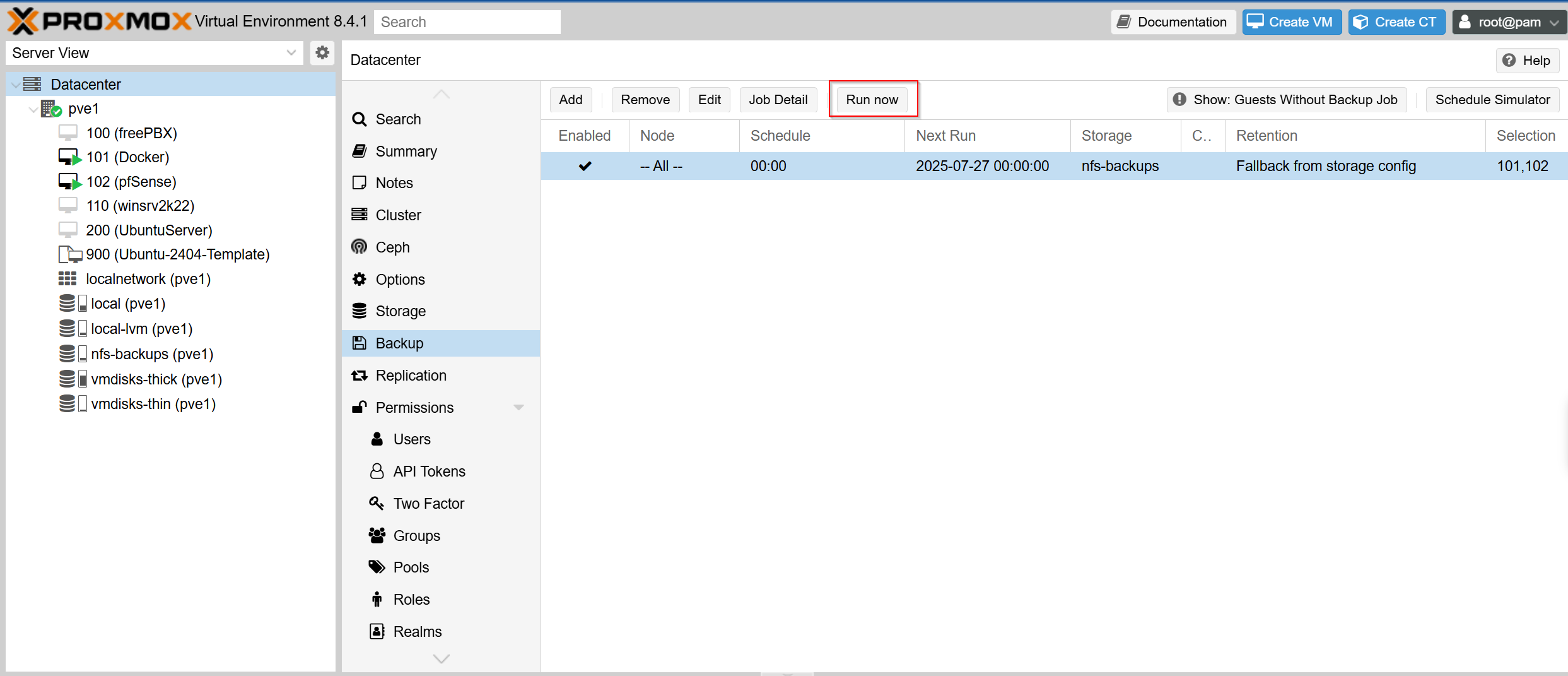Click the Datacenter server icon in the tree
Image resolution: width=1568 pixels, height=676 pixels.
tap(32, 84)
